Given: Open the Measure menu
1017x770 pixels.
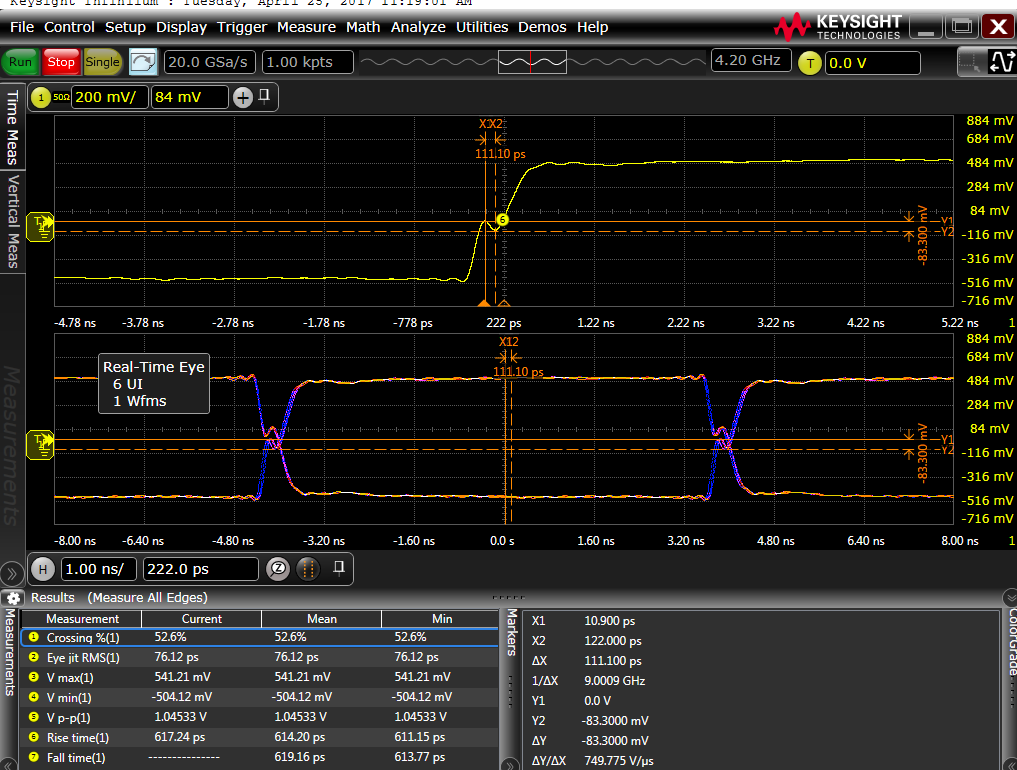Looking at the screenshot, I should (x=306, y=27).
